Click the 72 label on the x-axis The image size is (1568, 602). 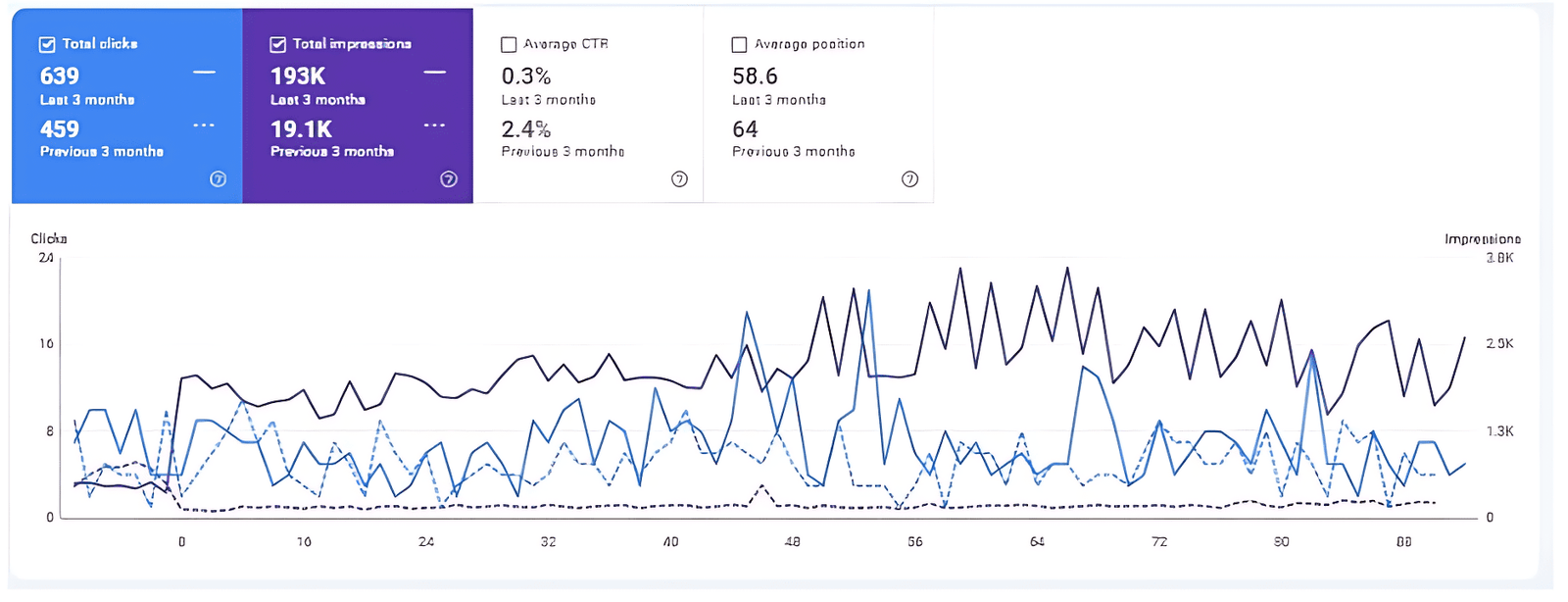click(x=1159, y=541)
